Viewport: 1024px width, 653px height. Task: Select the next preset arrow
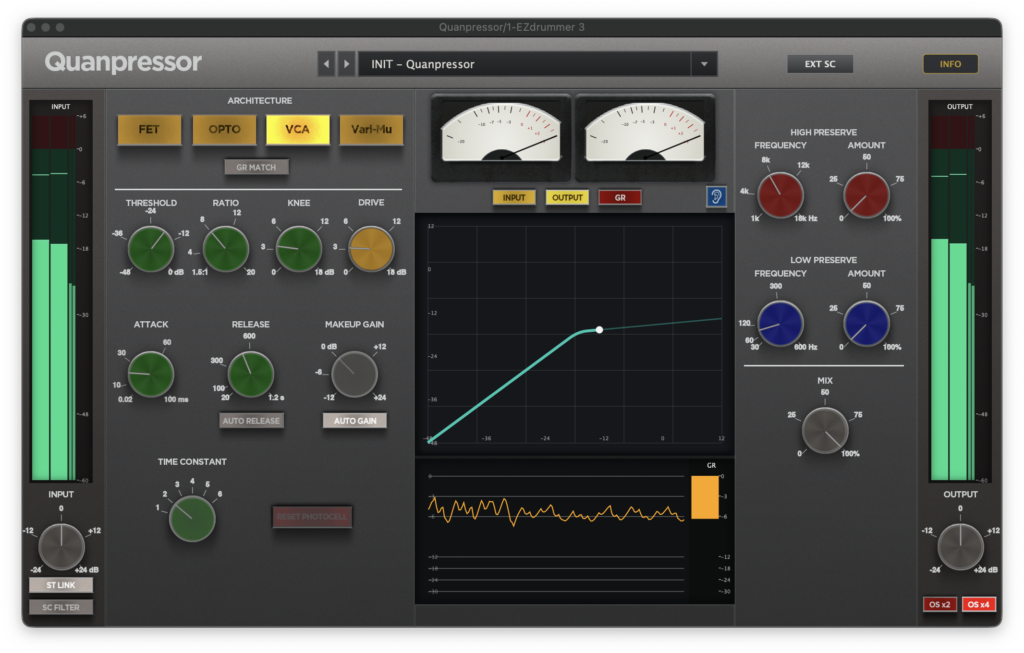click(347, 64)
